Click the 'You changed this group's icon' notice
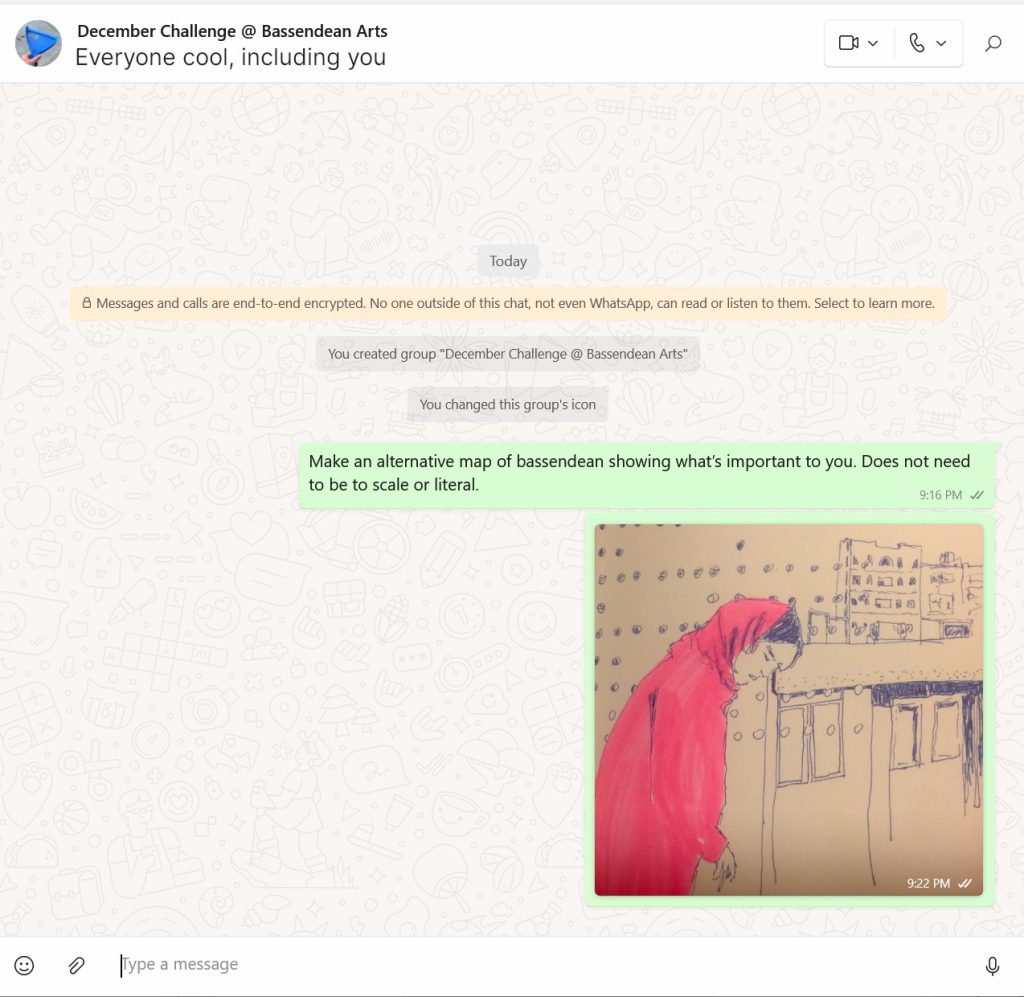The width and height of the screenshot is (1024, 997). 507,405
